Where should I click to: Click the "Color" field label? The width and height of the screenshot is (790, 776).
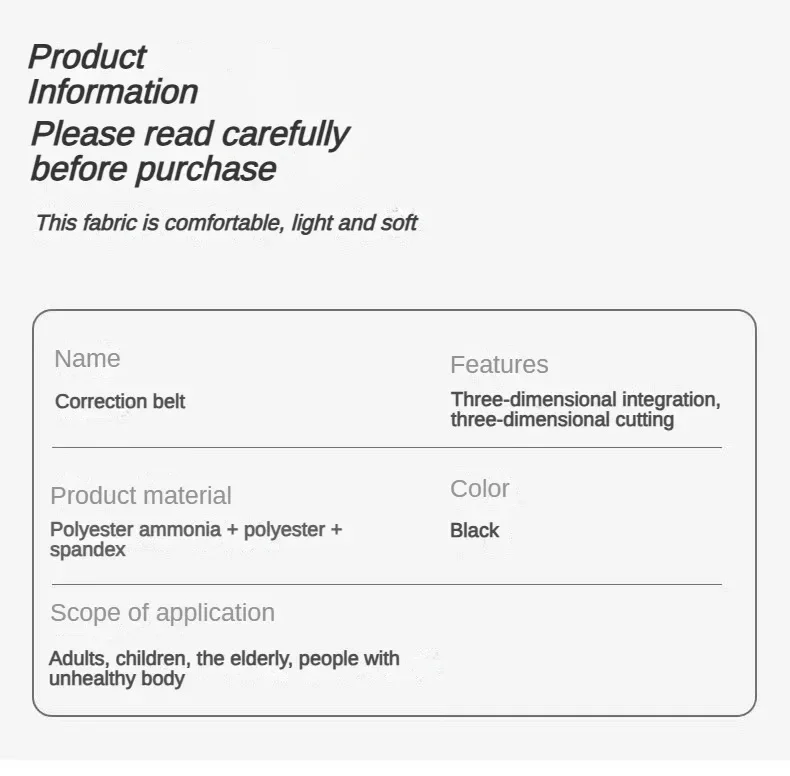(480, 488)
